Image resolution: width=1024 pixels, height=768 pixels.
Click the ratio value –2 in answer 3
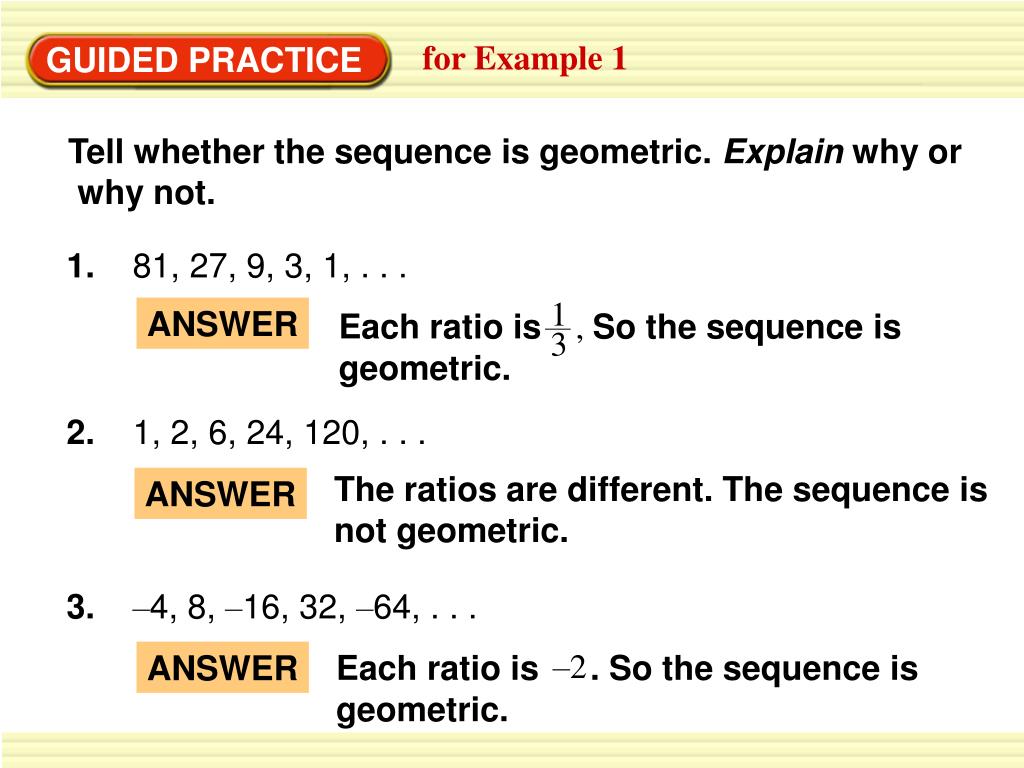click(569, 668)
